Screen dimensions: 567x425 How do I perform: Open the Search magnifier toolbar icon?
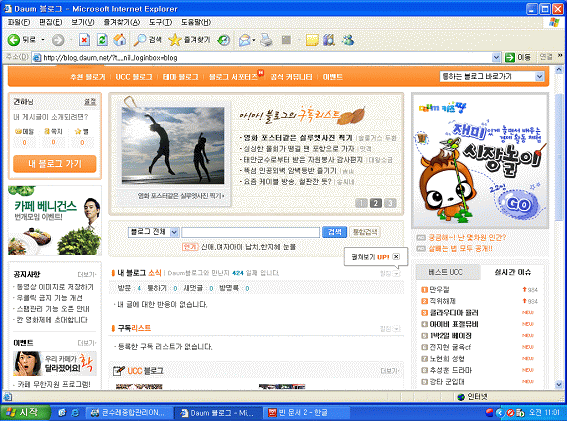point(140,40)
